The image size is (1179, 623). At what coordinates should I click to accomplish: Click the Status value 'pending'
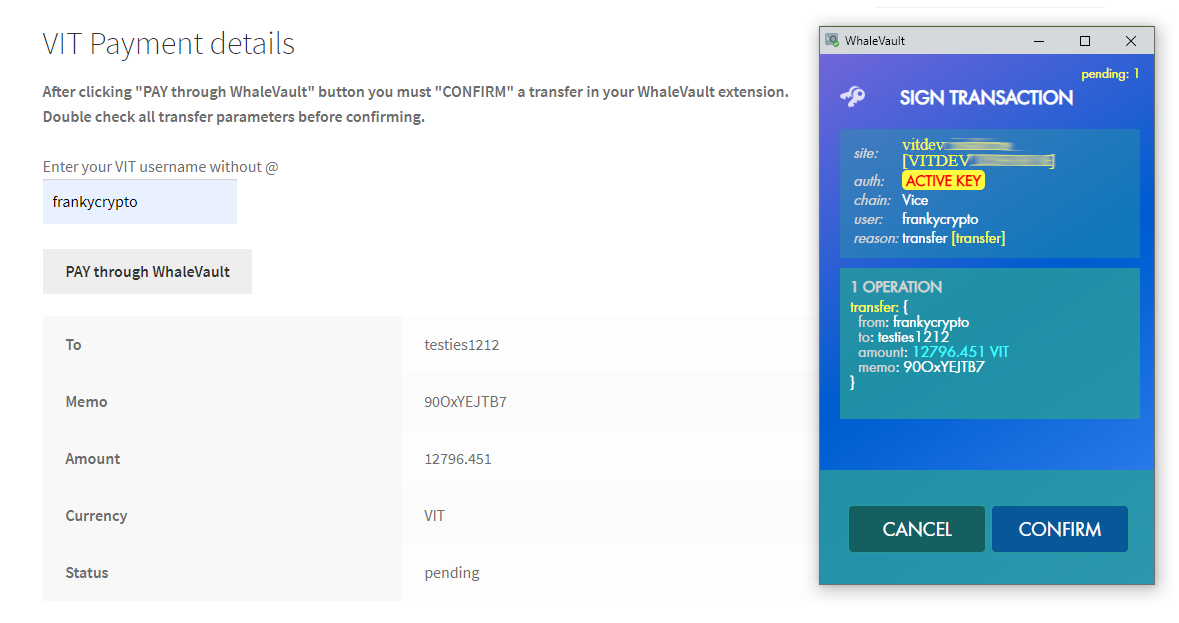[452, 573]
